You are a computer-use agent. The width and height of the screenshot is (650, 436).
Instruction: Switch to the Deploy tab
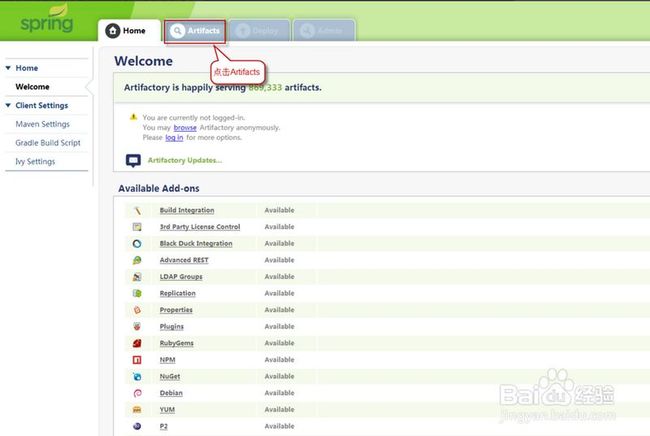click(x=260, y=31)
